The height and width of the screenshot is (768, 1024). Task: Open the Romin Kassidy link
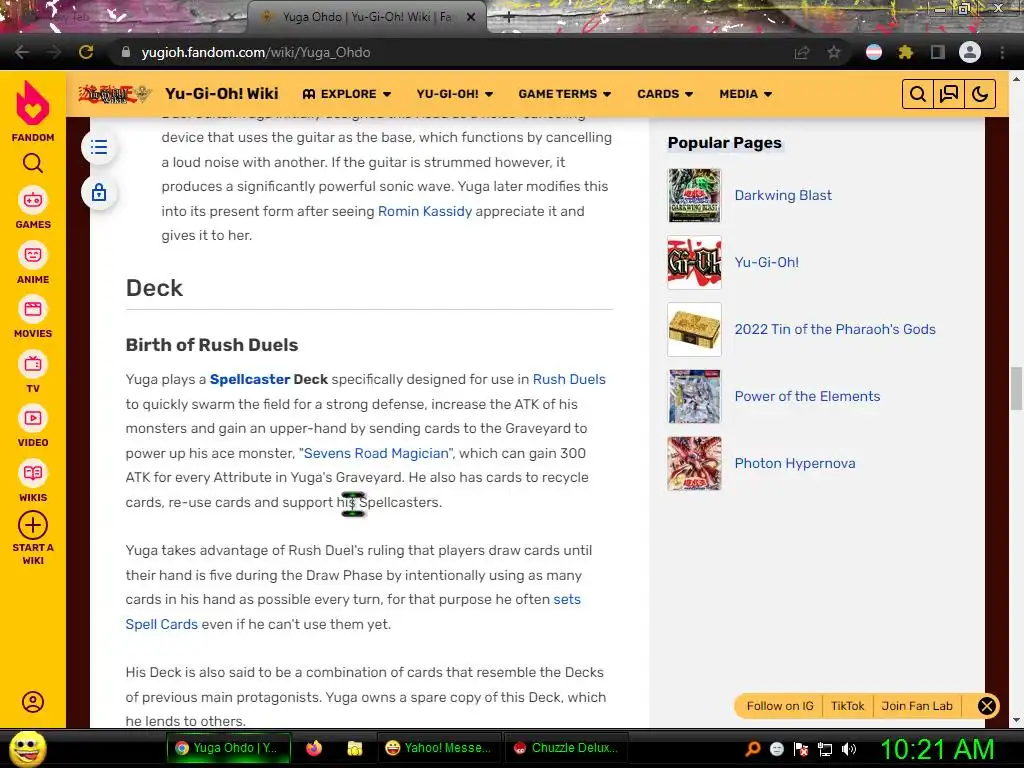(x=424, y=212)
